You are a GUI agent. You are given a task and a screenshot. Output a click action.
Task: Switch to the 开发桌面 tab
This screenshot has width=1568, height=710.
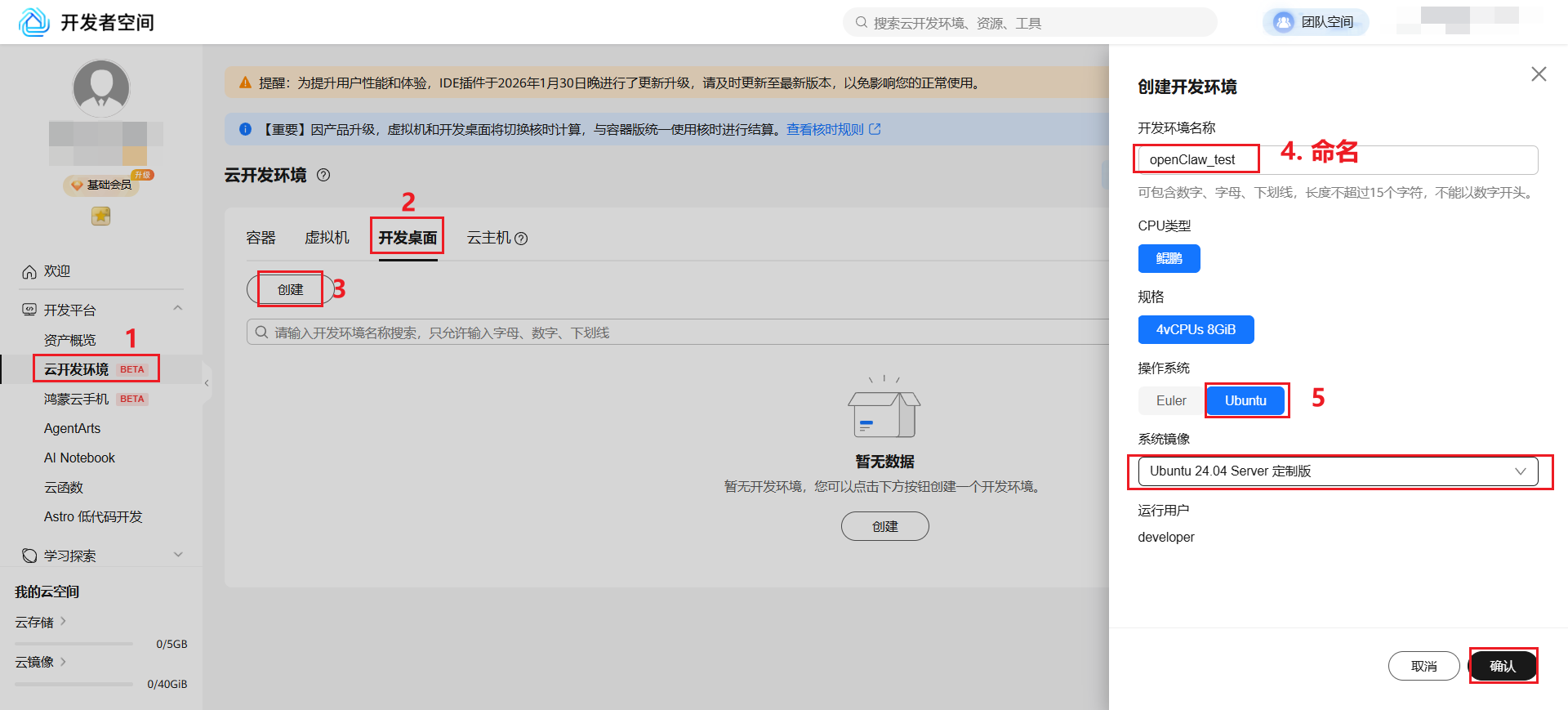point(408,238)
